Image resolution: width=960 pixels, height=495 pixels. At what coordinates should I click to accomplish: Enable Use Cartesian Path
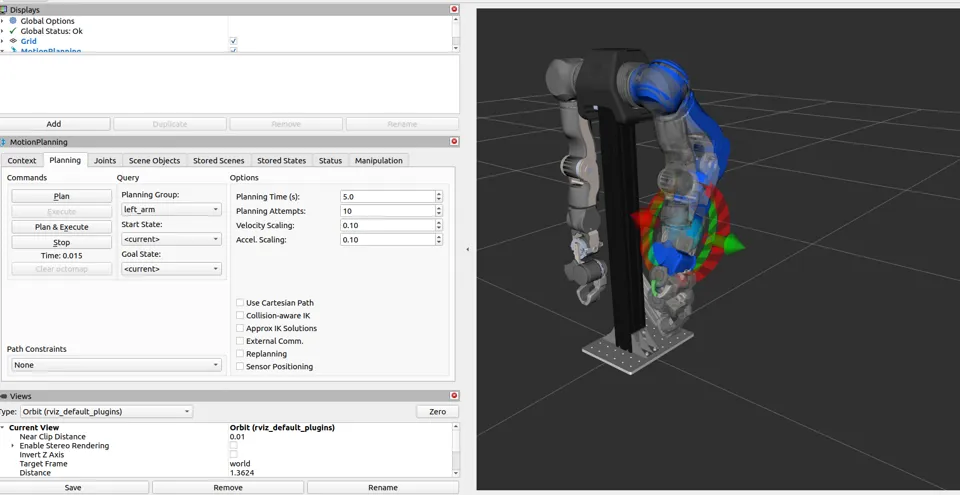click(x=240, y=303)
